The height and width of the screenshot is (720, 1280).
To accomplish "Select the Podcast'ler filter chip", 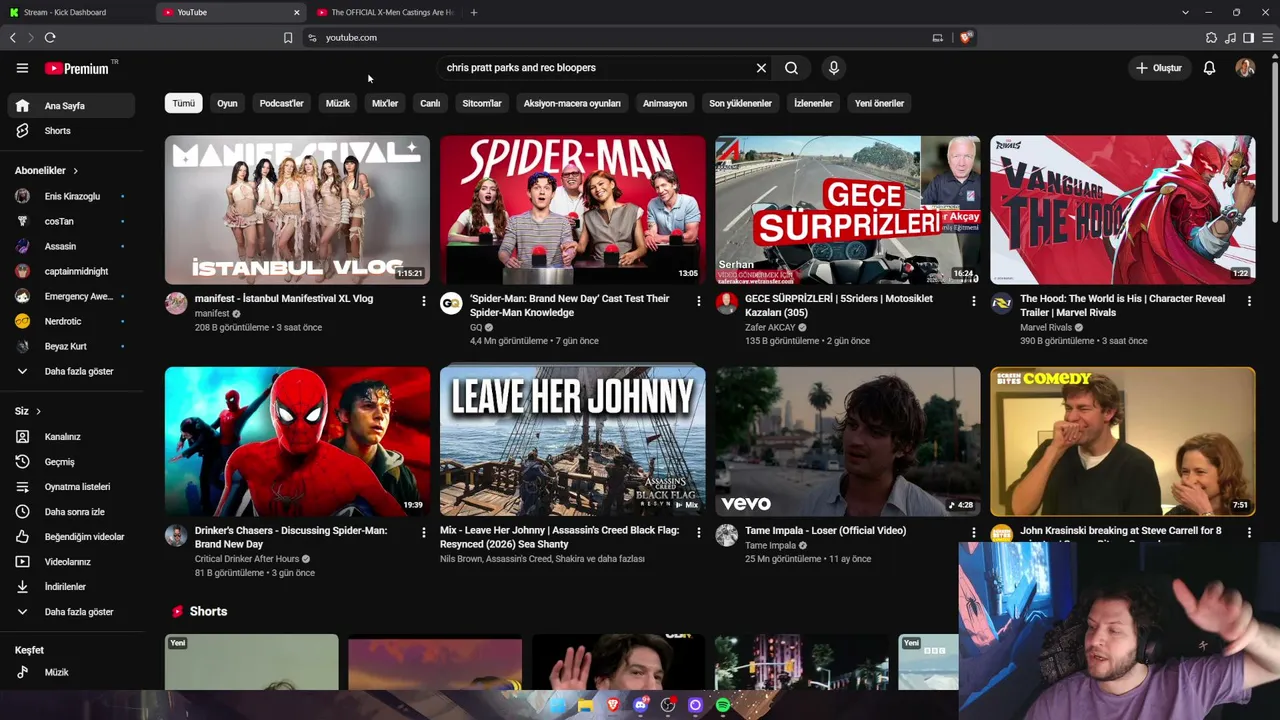I will [x=281, y=103].
